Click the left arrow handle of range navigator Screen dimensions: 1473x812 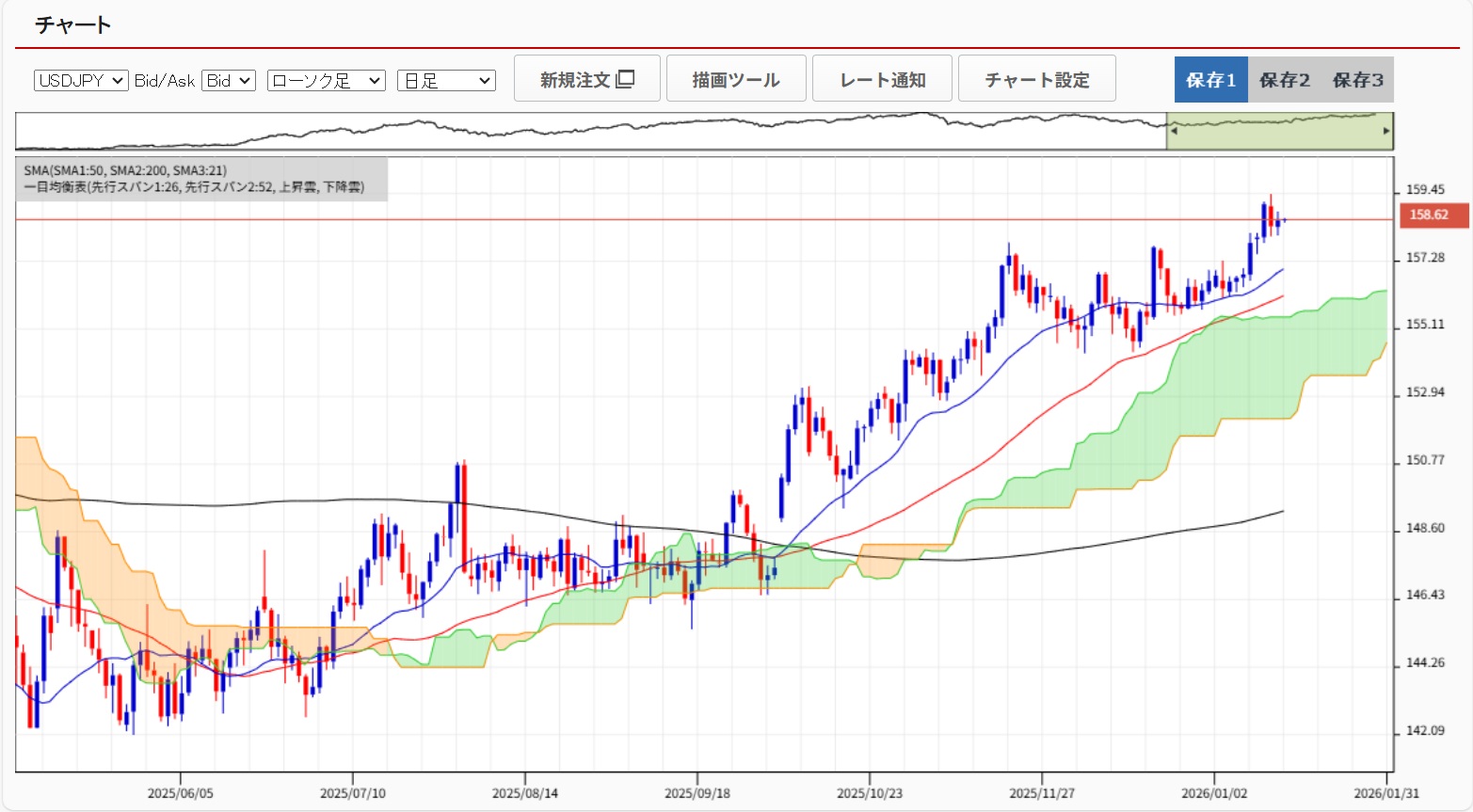click(1173, 132)
